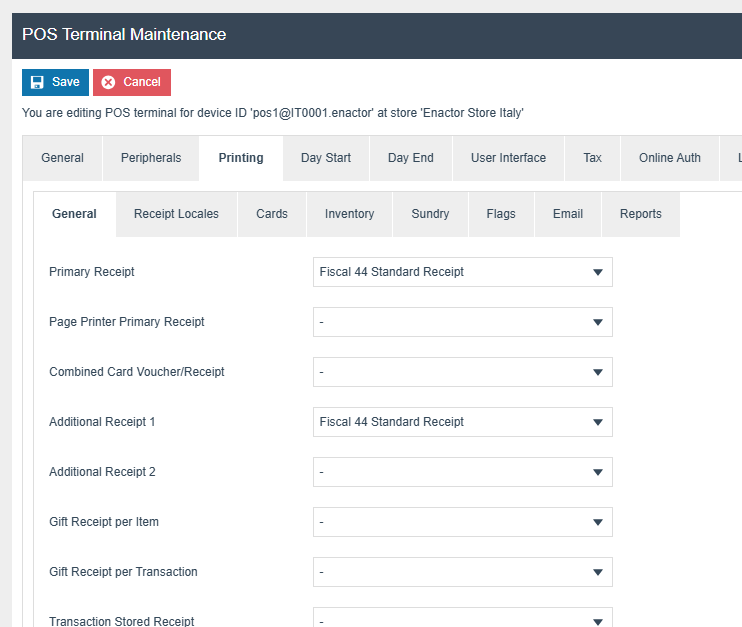The image size is (742, 627).
Task: Switch to the Flags sub-tab
Action: [x=501, y=214]
